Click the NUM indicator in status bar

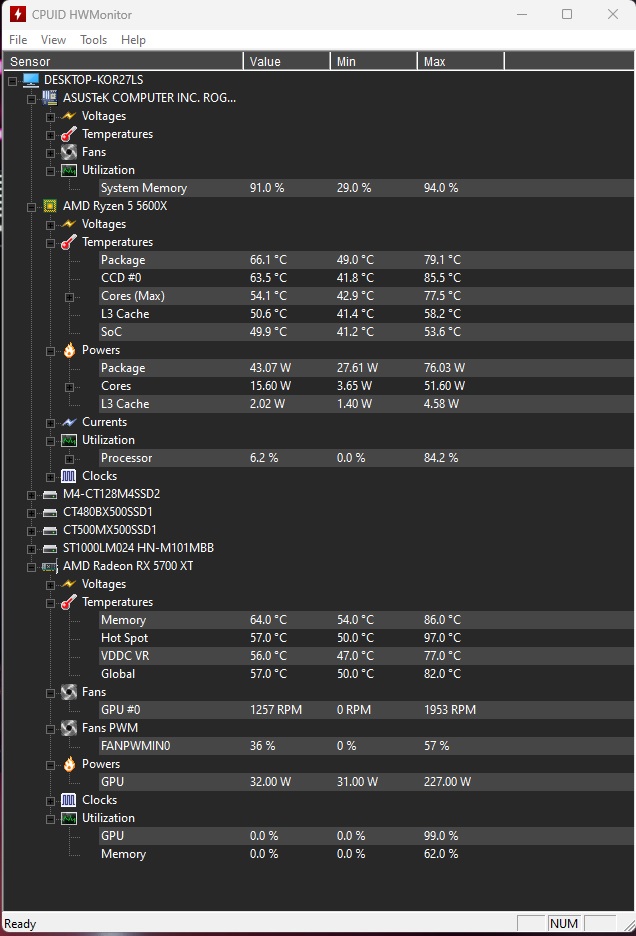[x=564, y=923]
